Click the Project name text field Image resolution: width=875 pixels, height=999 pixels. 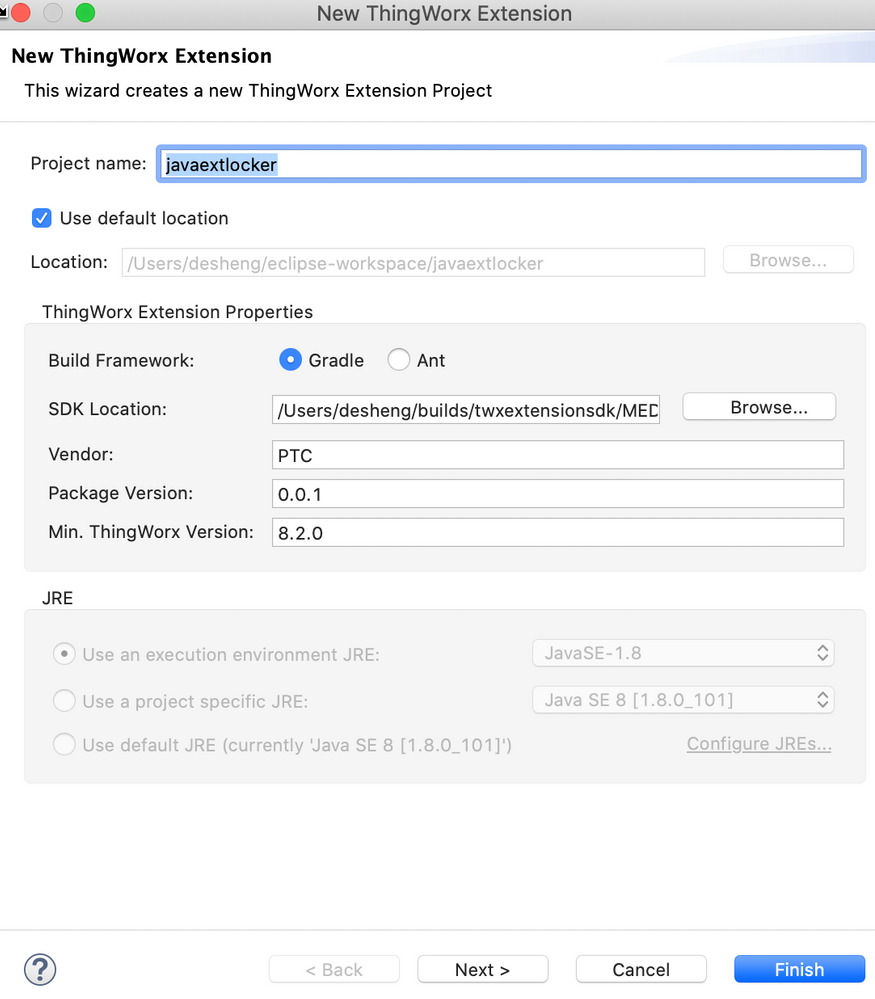(x=510, y=164)
